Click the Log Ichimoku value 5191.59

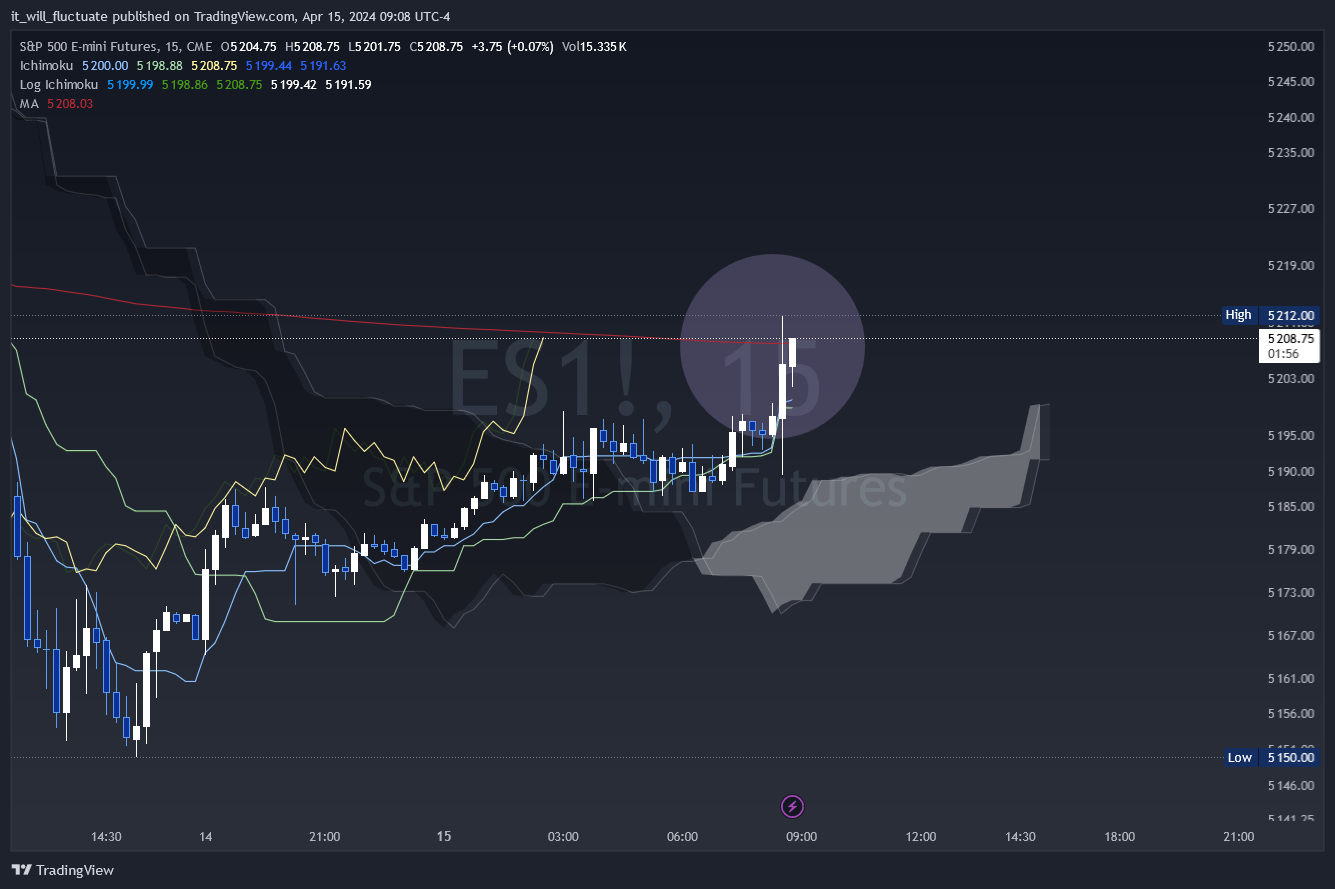(348, 85)
